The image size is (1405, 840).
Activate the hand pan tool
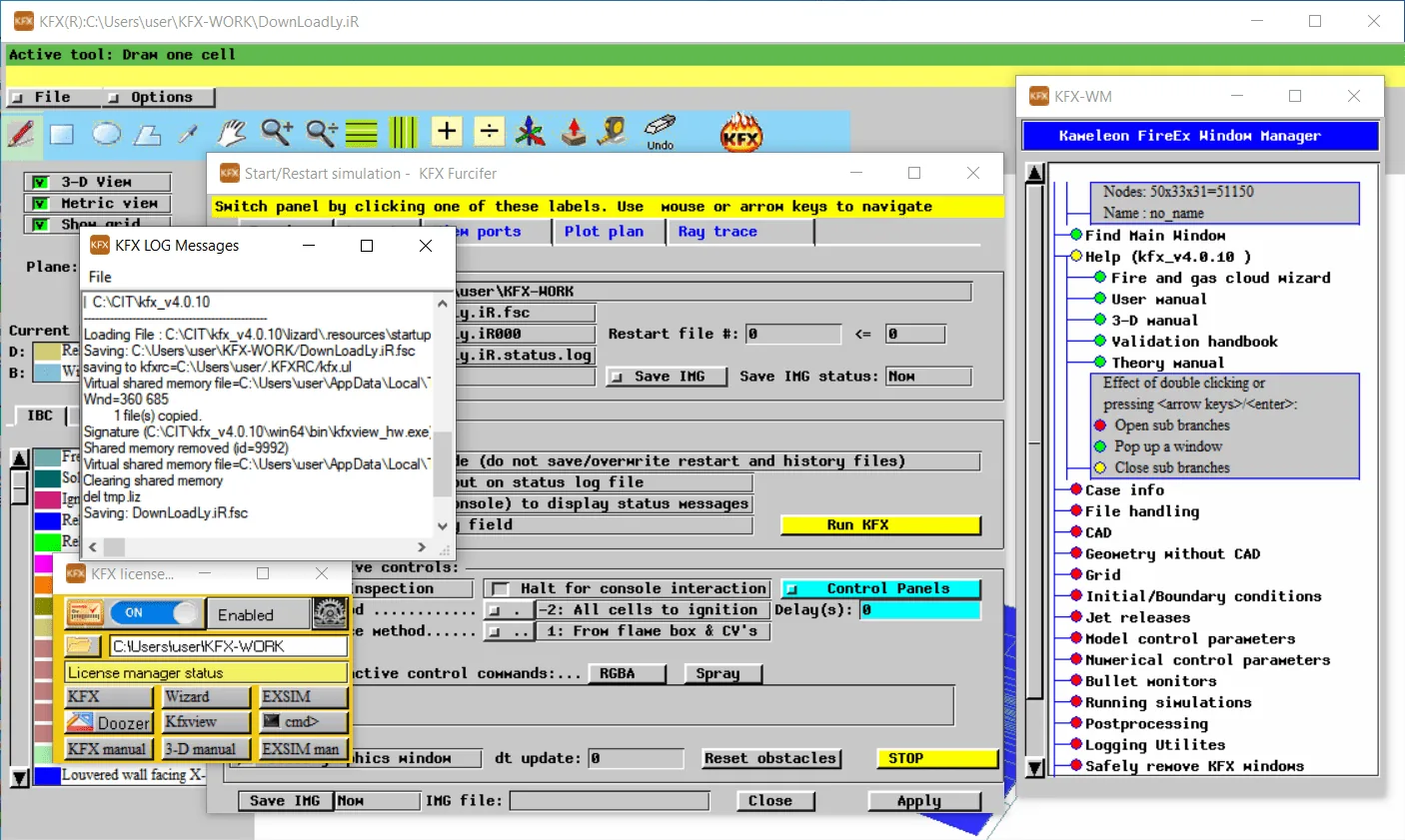[232, 132]
